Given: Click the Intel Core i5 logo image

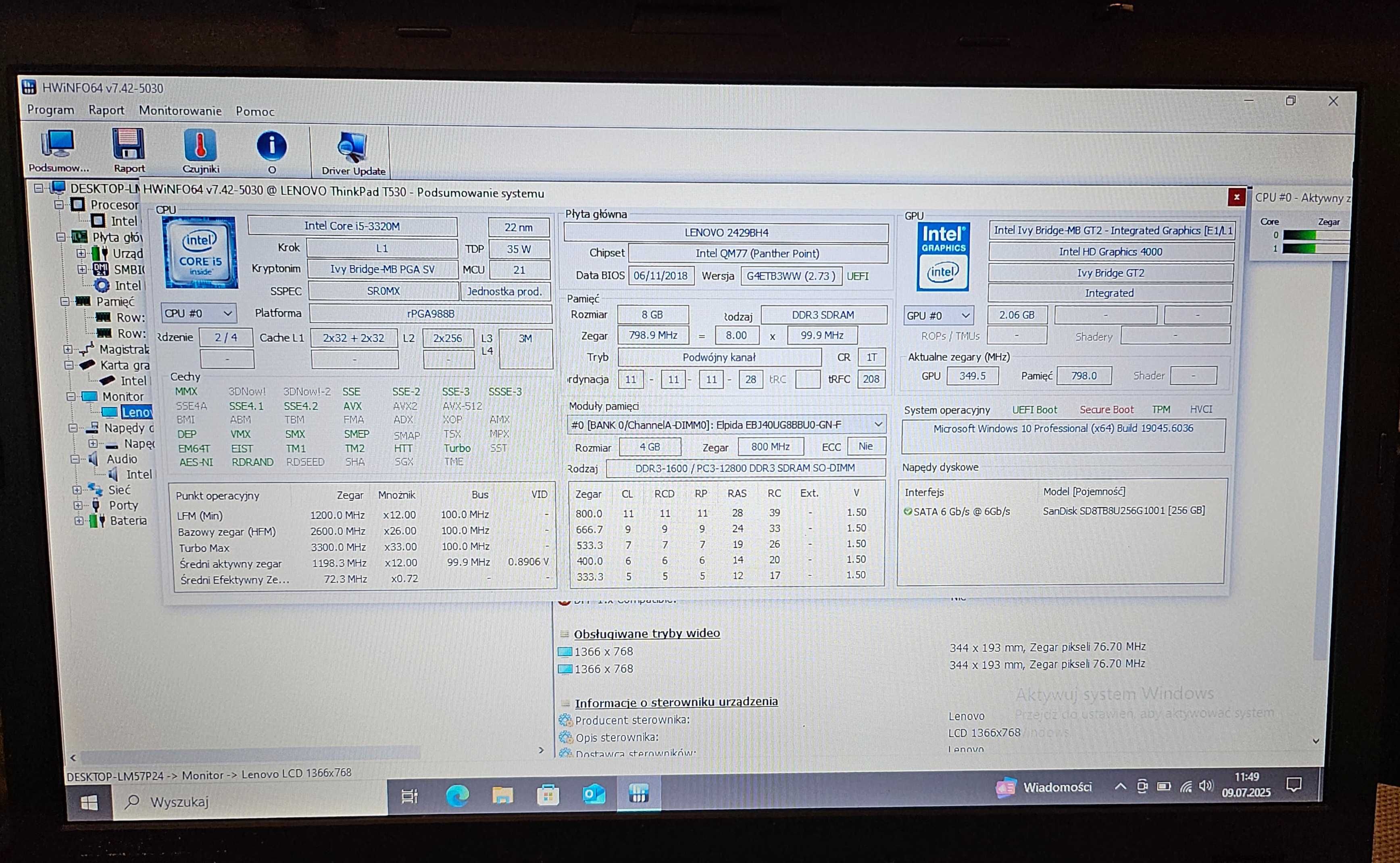Looking at the screenshot, I should [200, 252].
